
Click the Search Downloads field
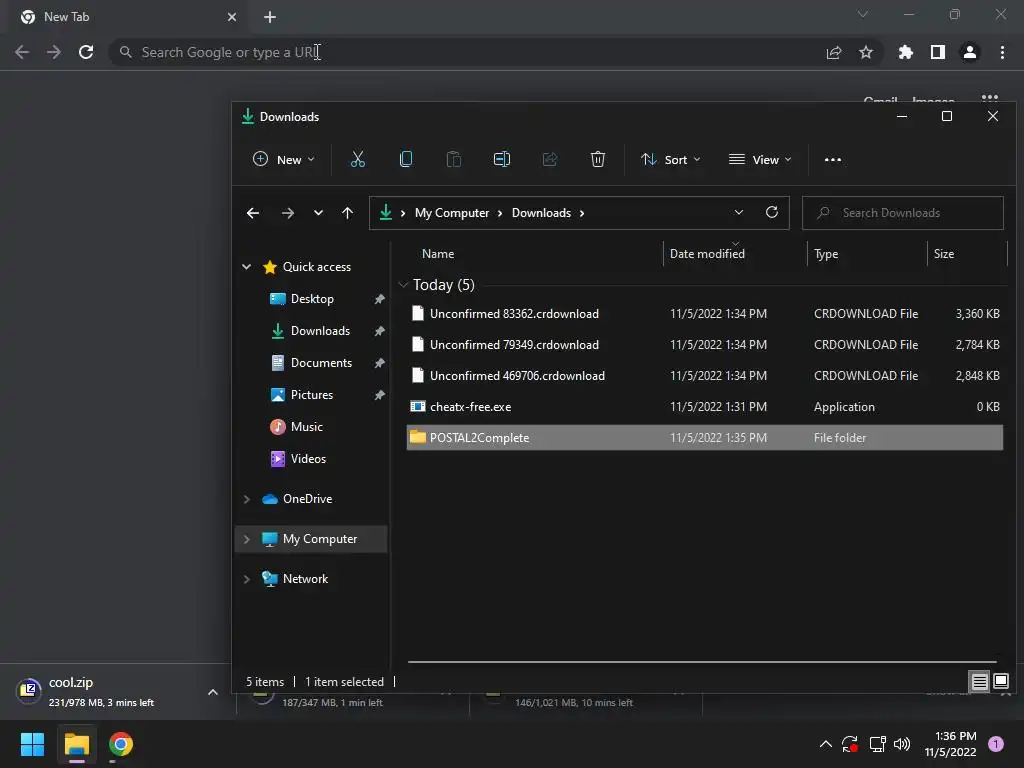(903, 213)
